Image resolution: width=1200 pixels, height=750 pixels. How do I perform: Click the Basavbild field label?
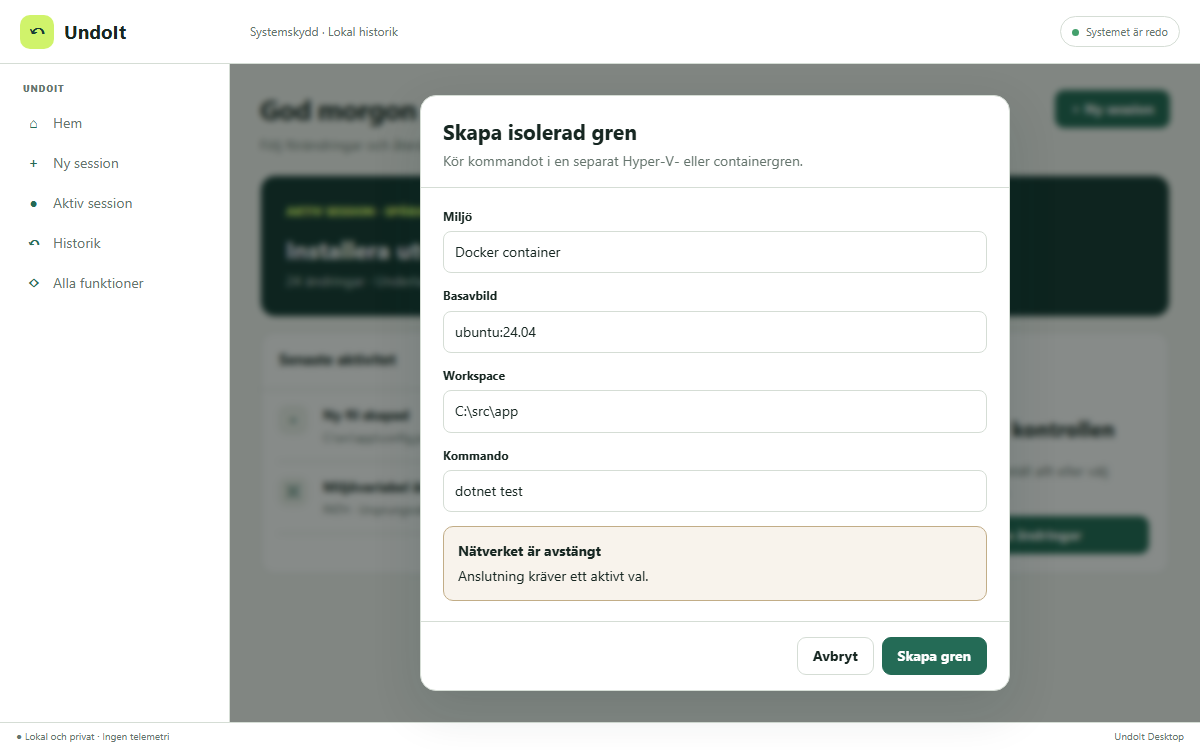coord(470,297)
